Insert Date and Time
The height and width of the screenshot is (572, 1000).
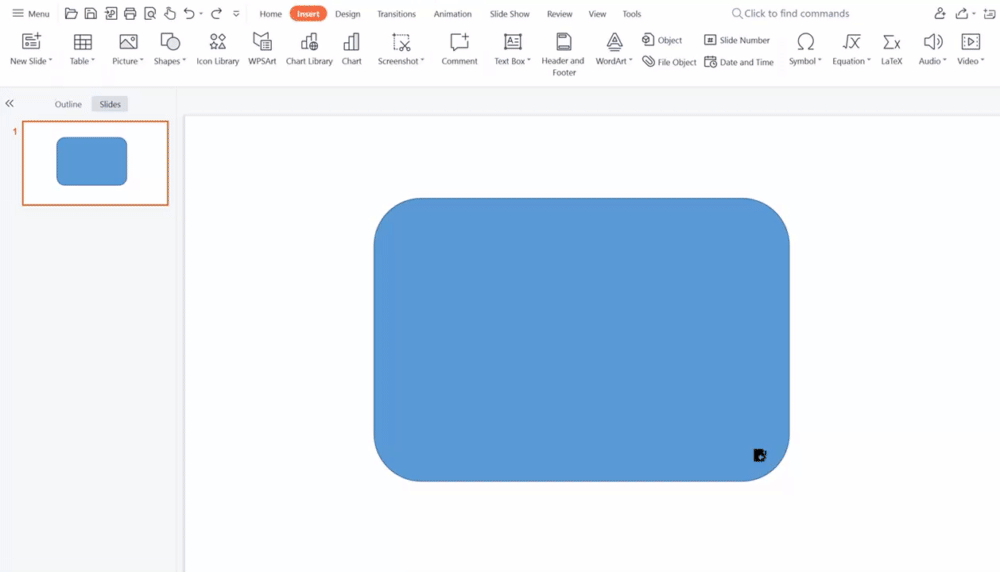739,62
